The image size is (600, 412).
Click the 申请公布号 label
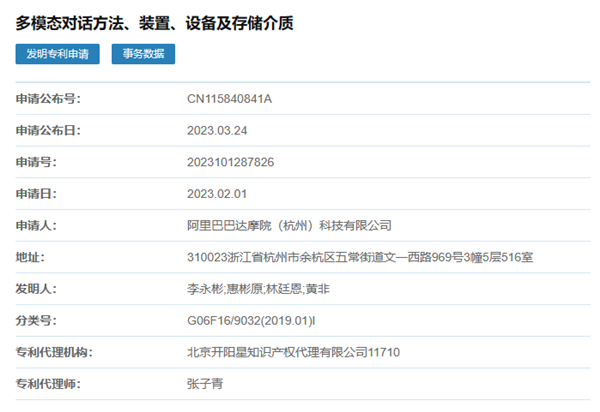pos(48,99)
